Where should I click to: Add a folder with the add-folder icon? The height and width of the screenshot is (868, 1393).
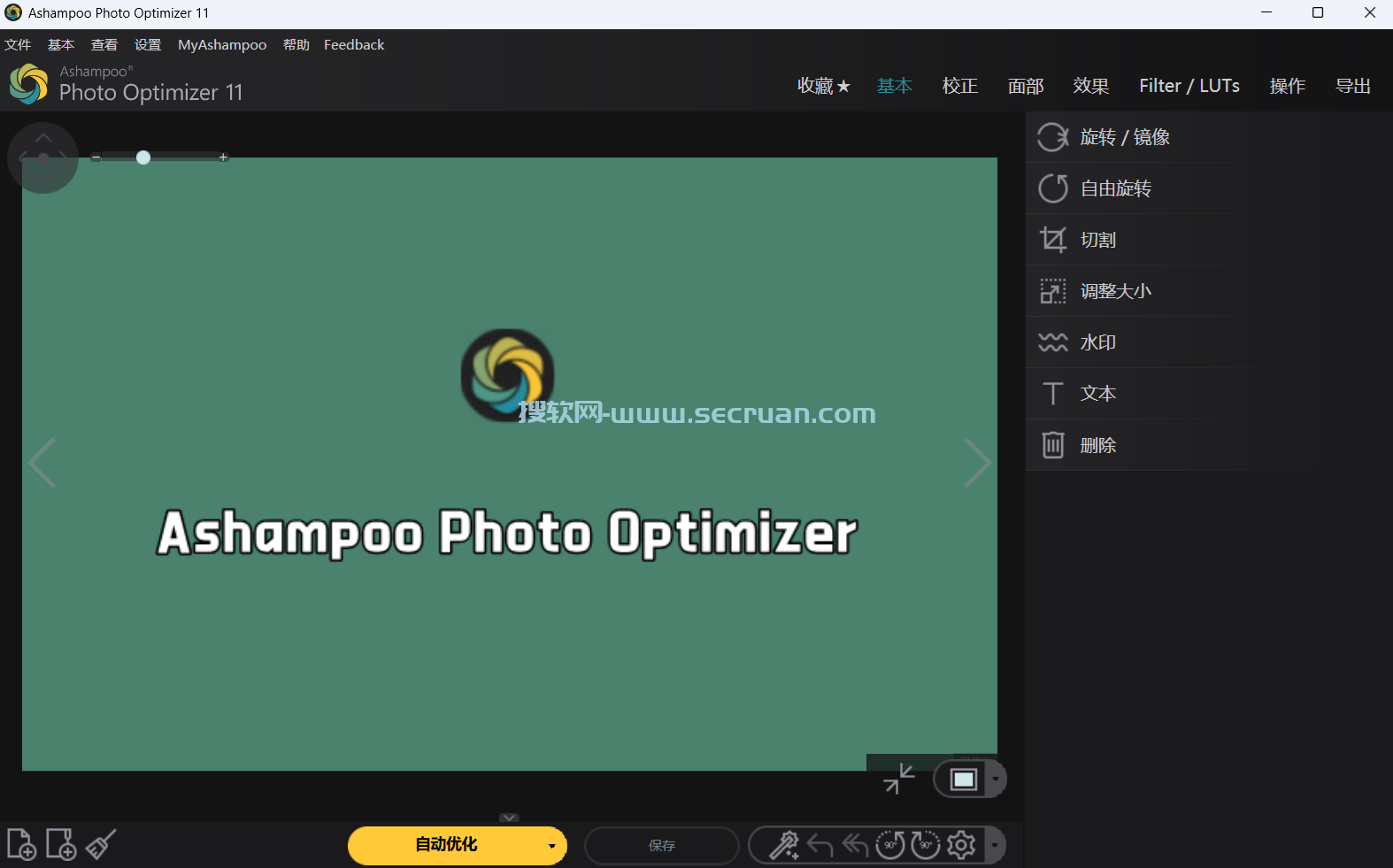click(61, 845)
